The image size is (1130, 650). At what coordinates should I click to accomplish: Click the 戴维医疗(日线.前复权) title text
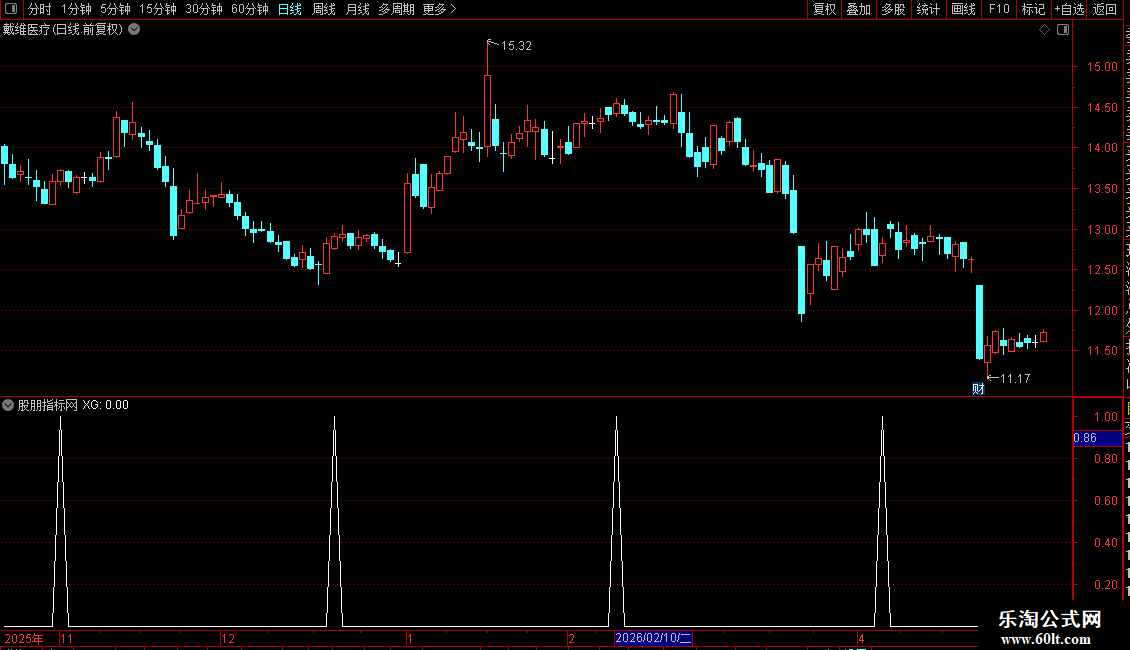(63, 30)
